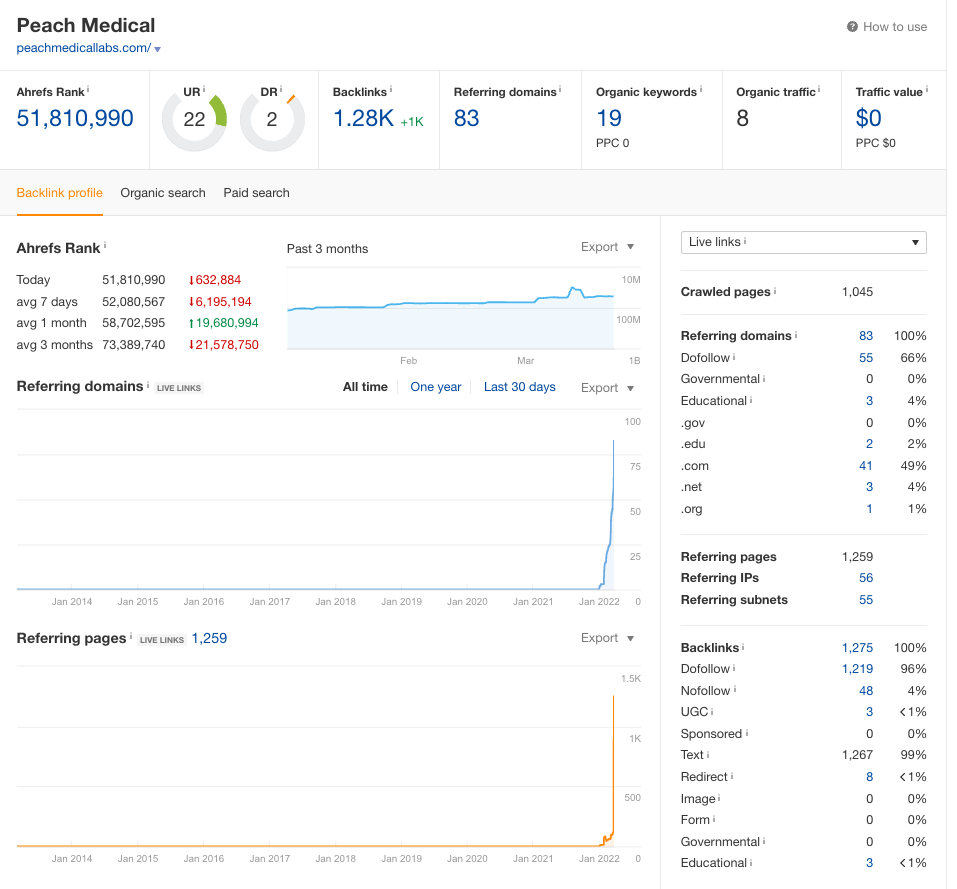
Task: Click info icon beside DR gauge
Action: coord(281,90)
